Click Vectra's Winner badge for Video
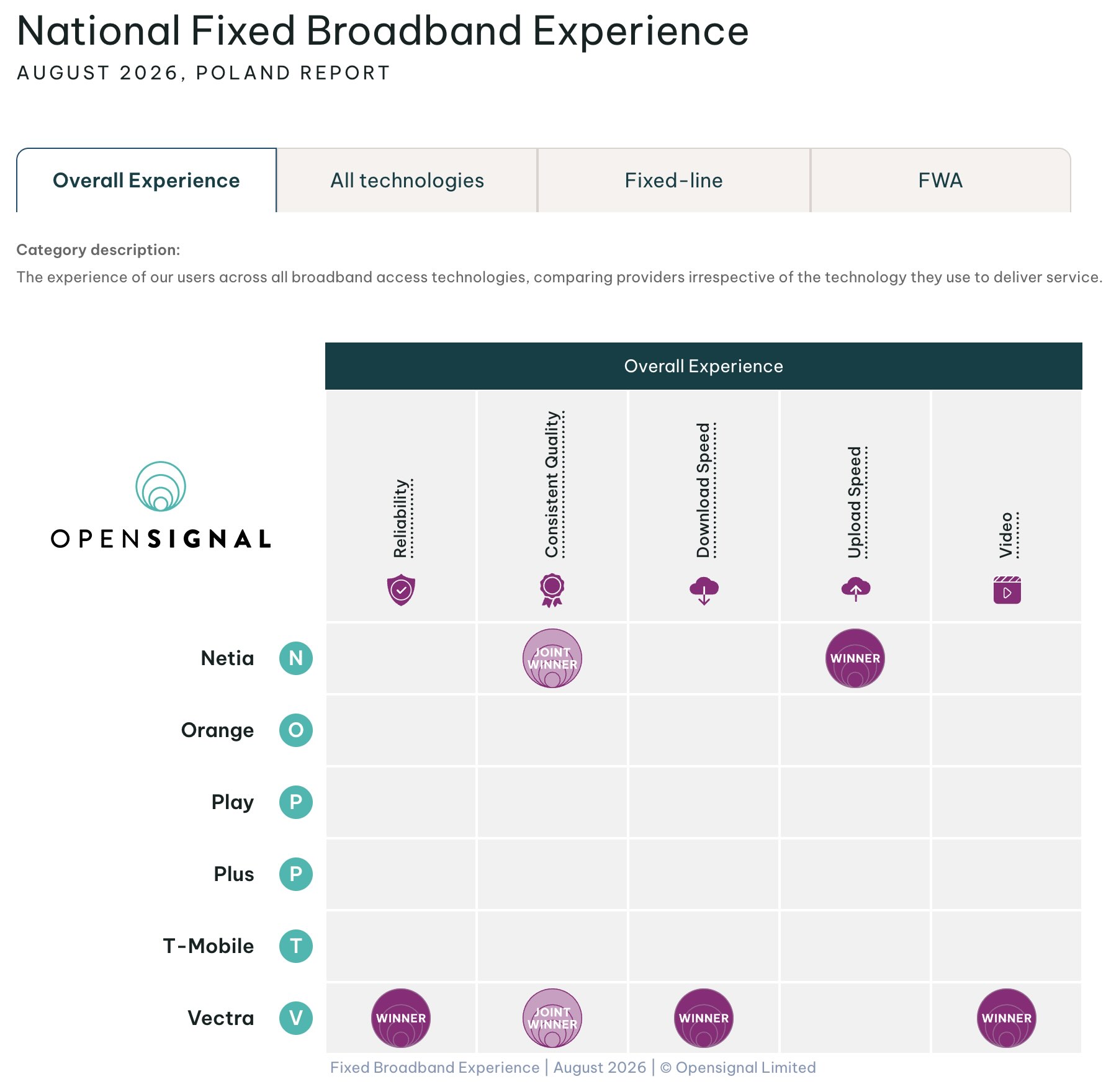1106x1092 pixels. pos(1007,1018)
